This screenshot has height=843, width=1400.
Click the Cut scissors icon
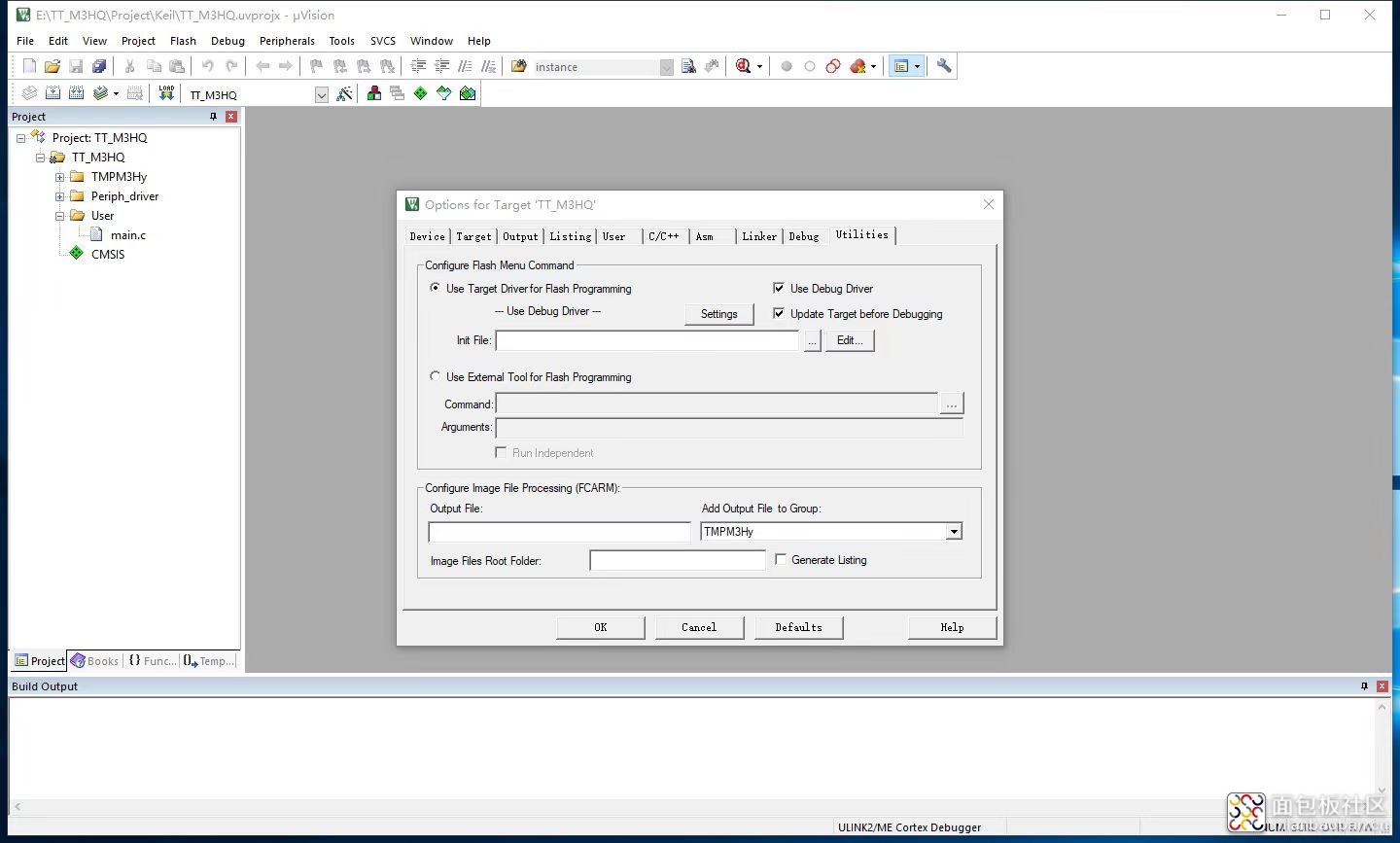click(x=129, y=66)
